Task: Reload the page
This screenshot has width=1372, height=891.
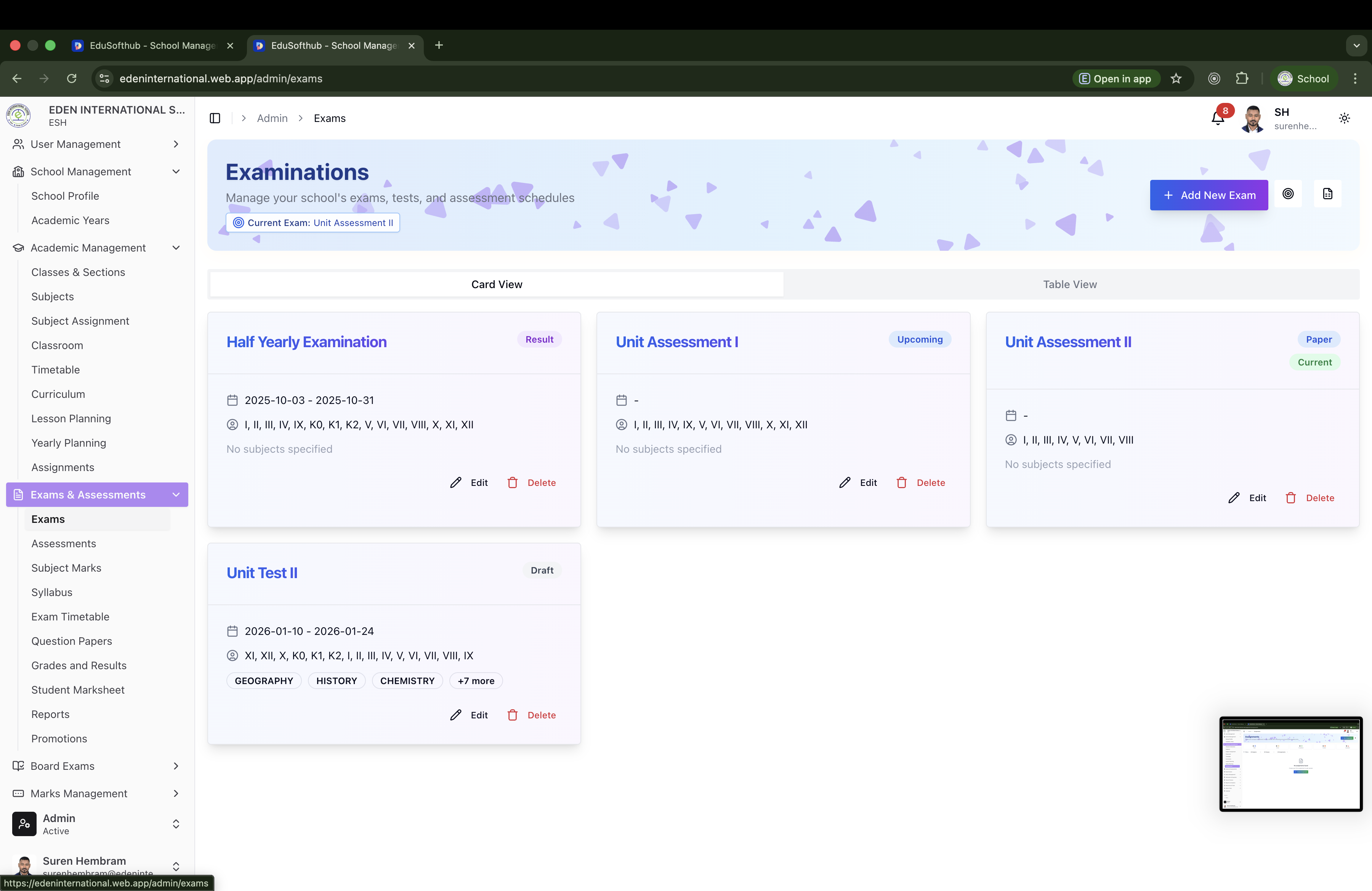Action: (x=72, y=79)
